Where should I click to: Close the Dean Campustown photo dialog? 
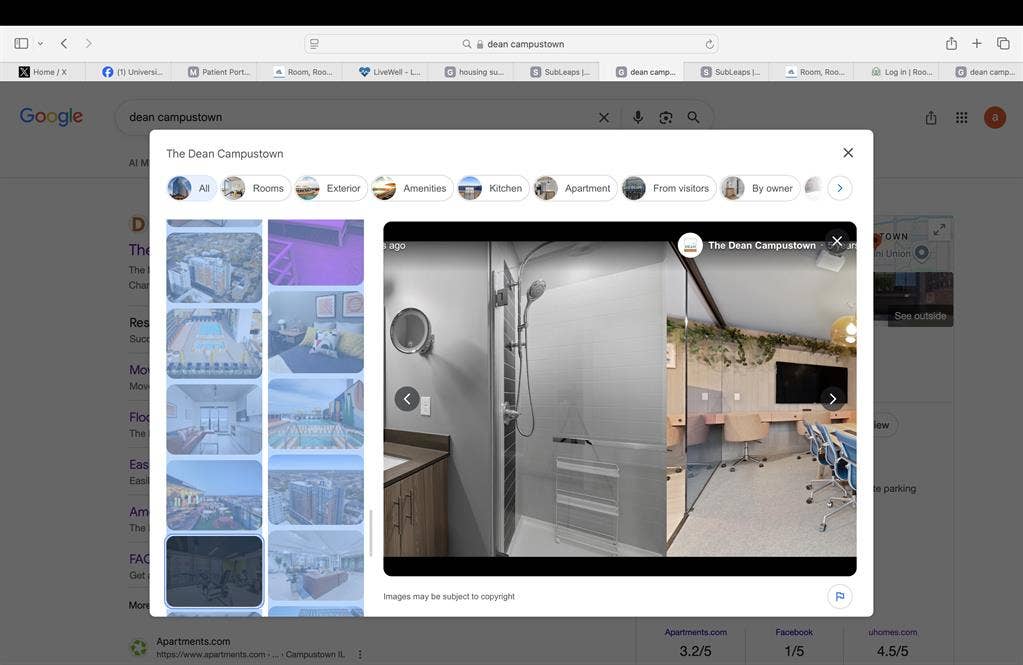click(848, 153)
